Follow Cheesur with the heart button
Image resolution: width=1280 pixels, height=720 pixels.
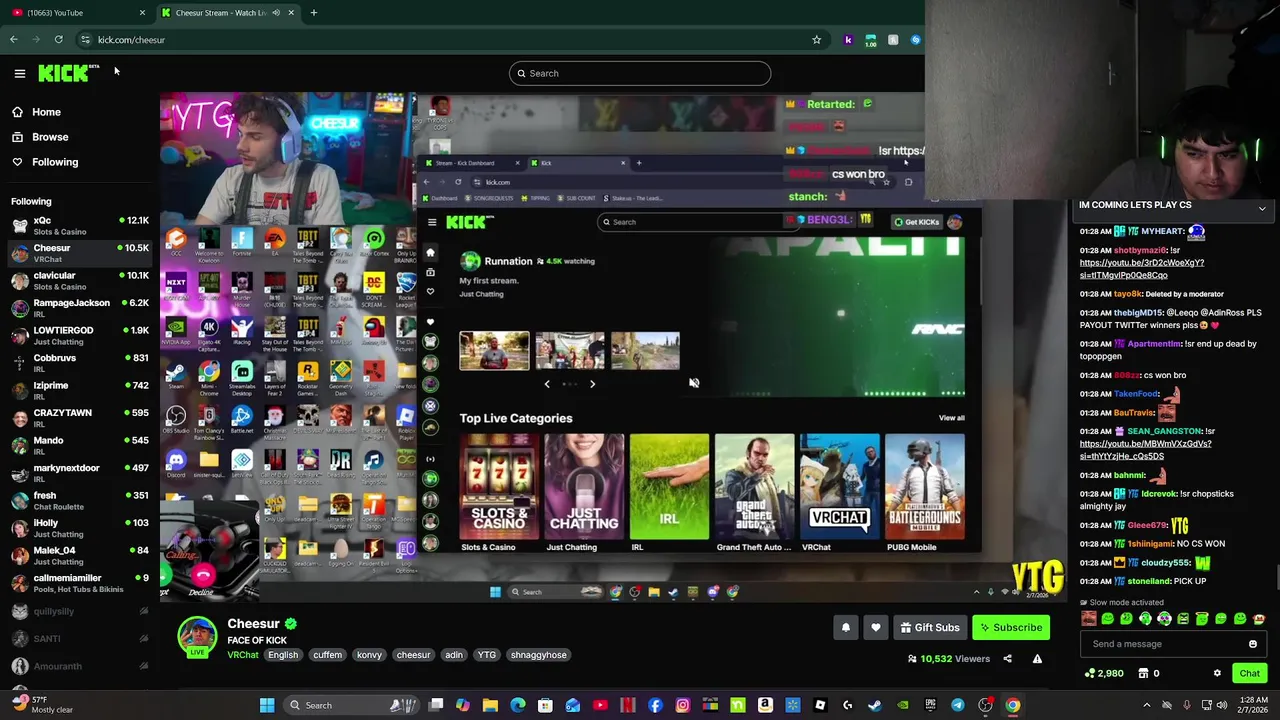click(x=876, y=628)
